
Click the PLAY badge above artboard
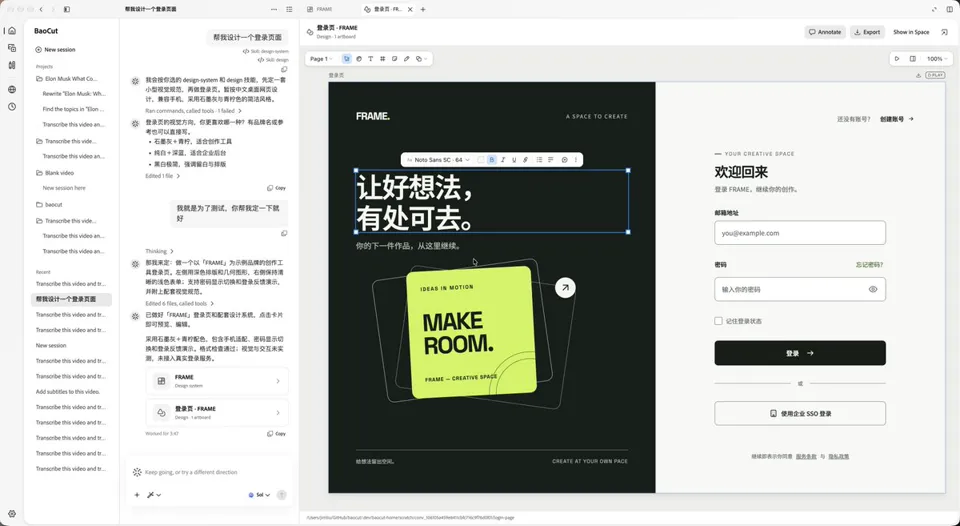935,75
